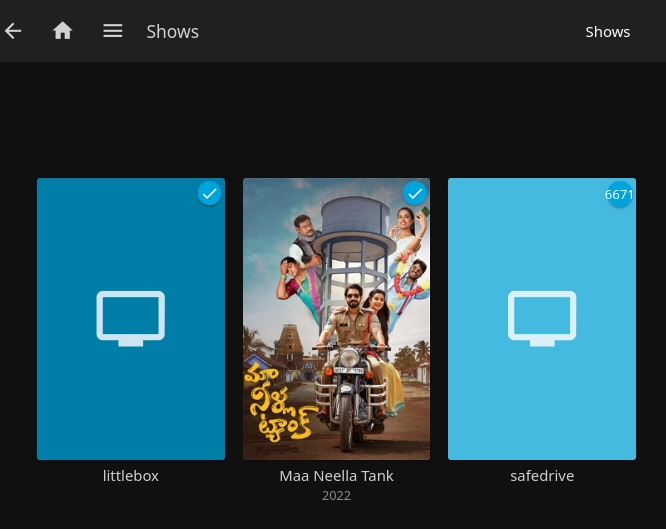Toggle the watched checkmark on littlebox
This screenshot has height=529, width=666.
209,193
